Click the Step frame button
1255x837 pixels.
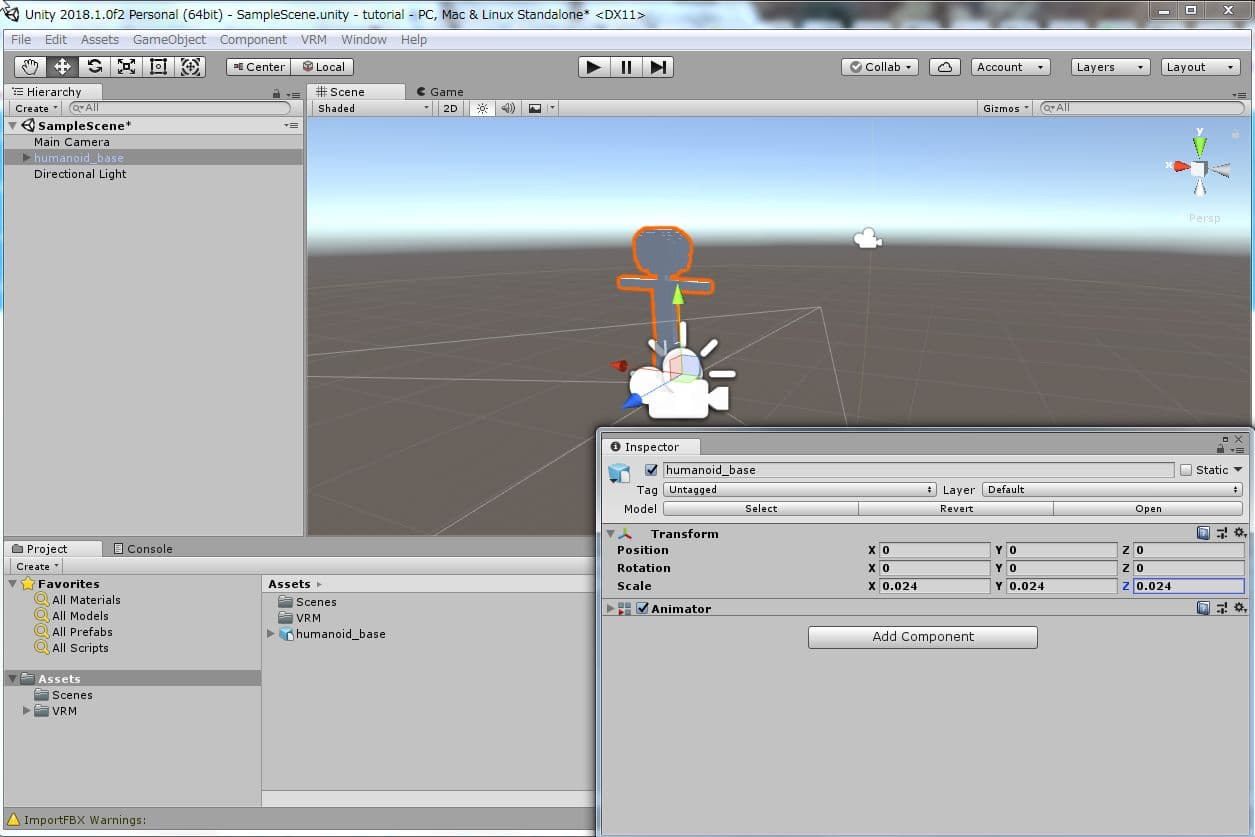(657, 67)
